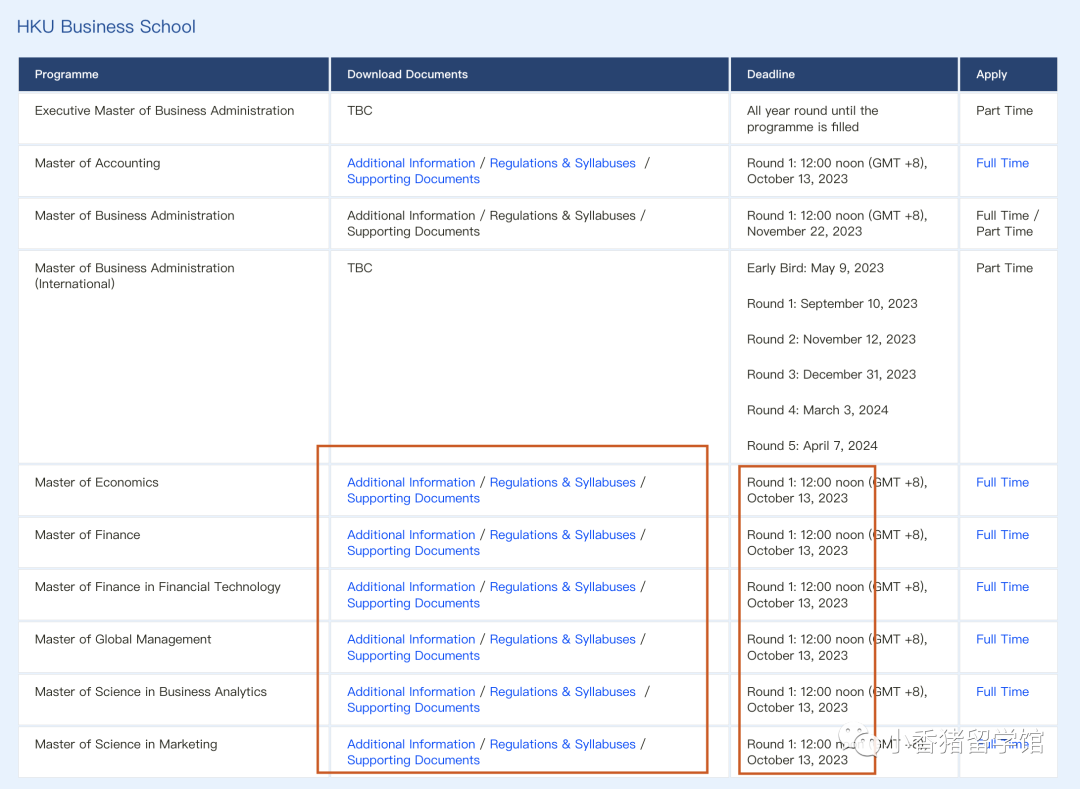Open Regulations & Syllabuses for Master of Accounting

click(x=563, y=163)
